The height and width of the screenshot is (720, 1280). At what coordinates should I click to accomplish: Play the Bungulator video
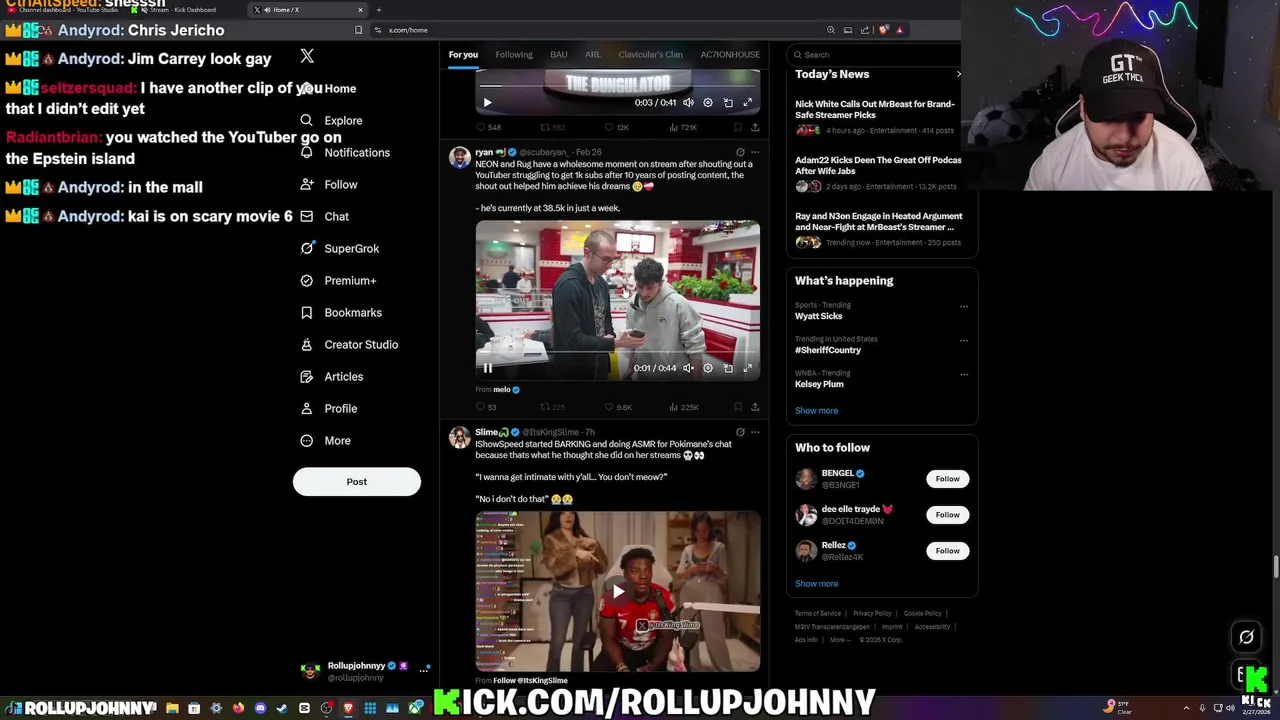click(488, 102)
